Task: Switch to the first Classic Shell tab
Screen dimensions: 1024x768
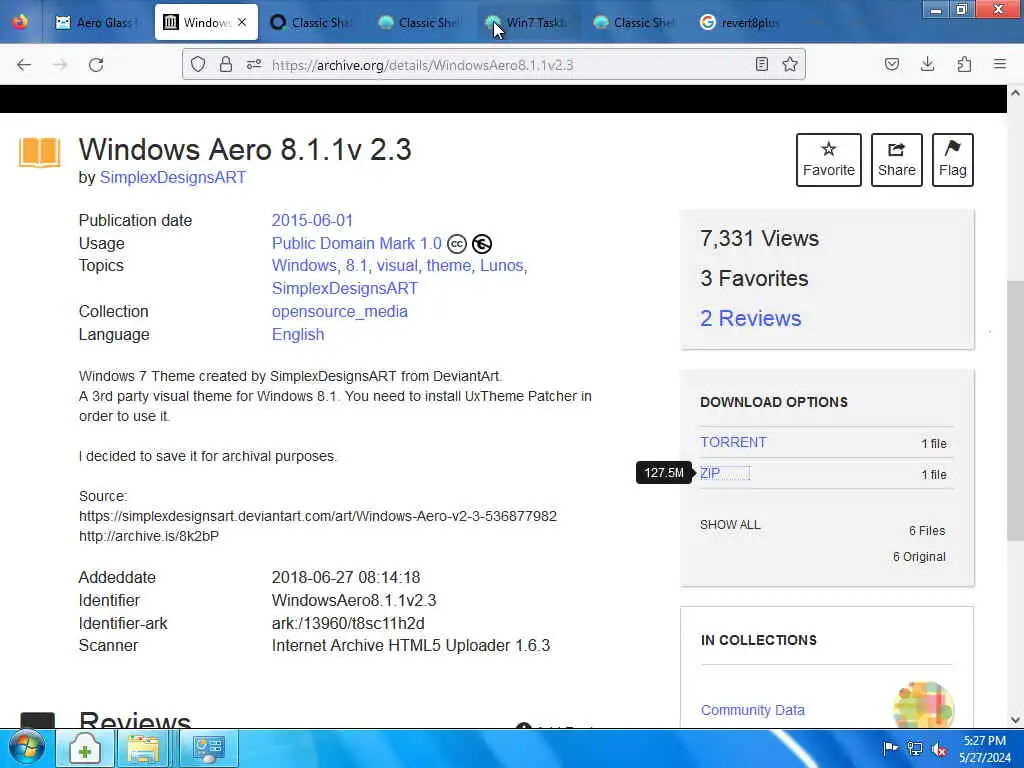Action: (312, 22)
